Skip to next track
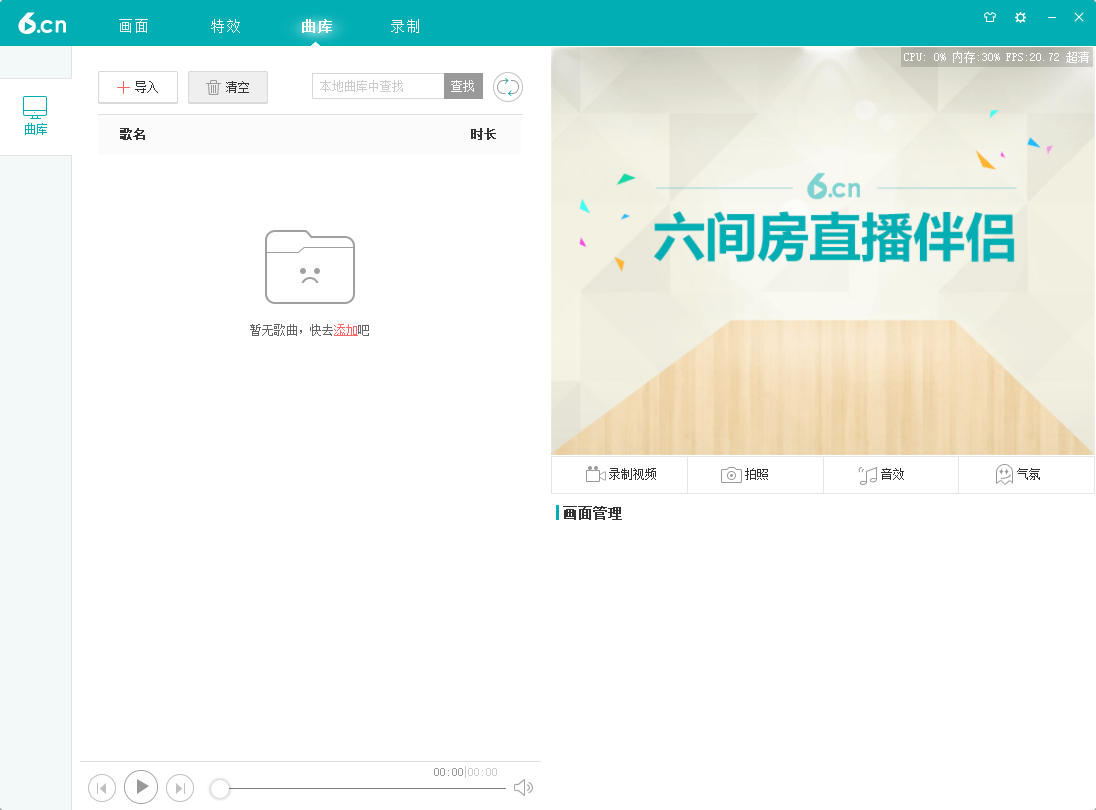This screenshot has width=1096, height=810. (180, 788)
